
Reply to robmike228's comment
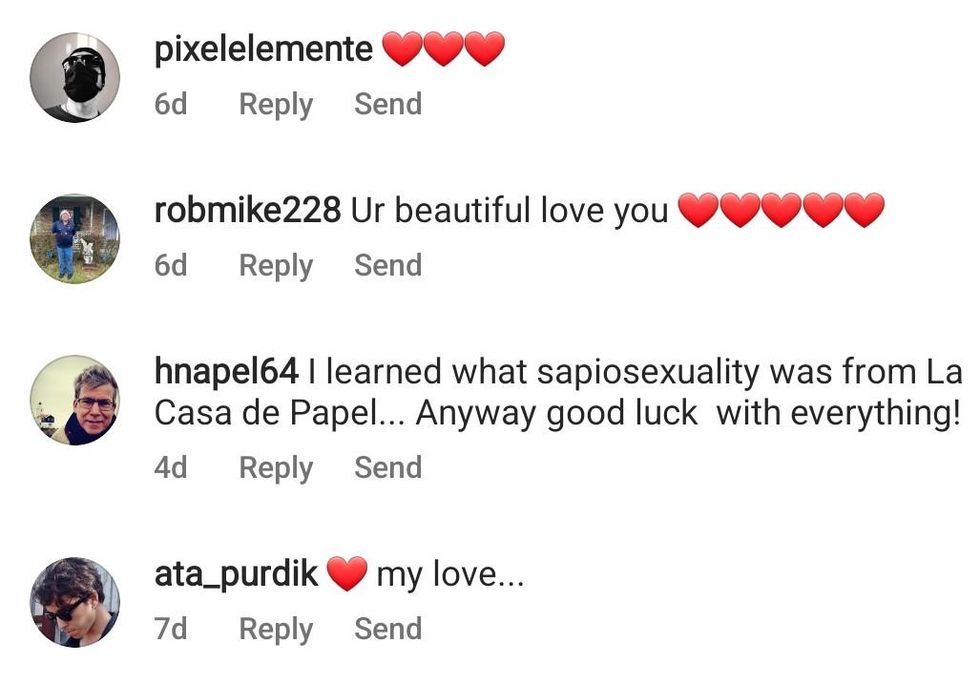pyautogui.click(x=275, y=265)
